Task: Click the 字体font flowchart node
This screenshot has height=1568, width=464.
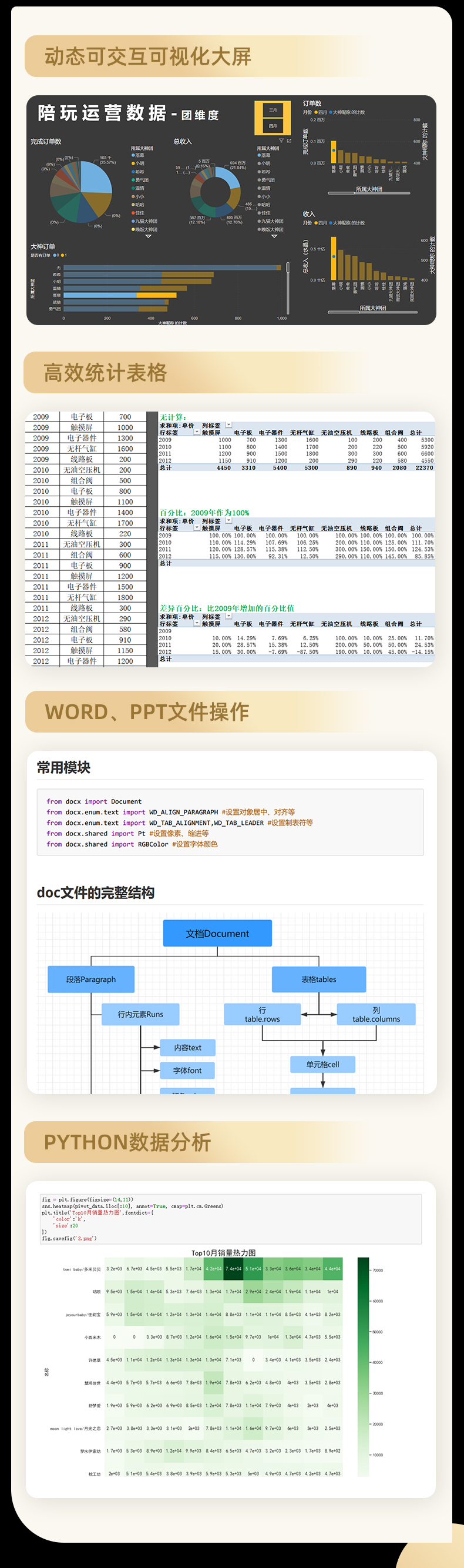Action: tap(187, 1070)
